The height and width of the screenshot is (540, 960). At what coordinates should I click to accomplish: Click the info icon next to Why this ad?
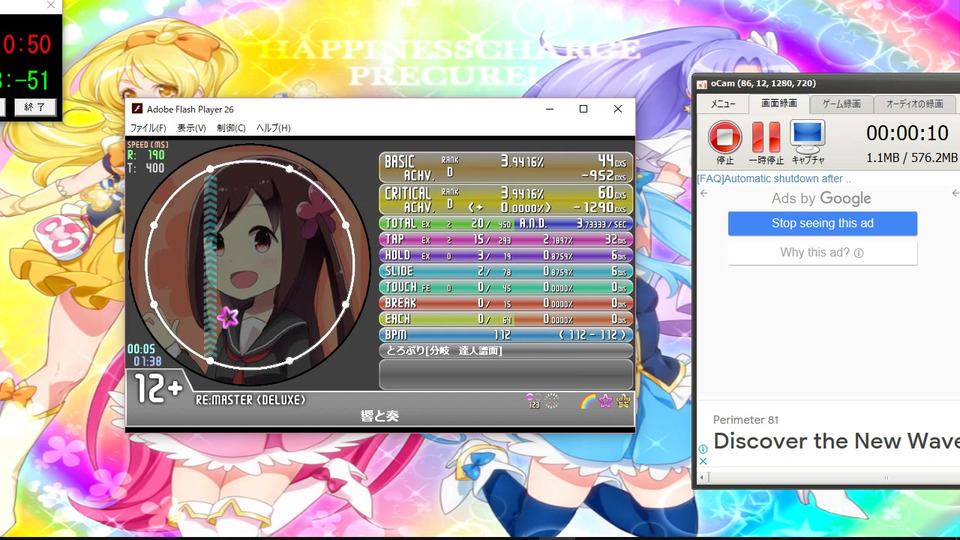point(859,253)
